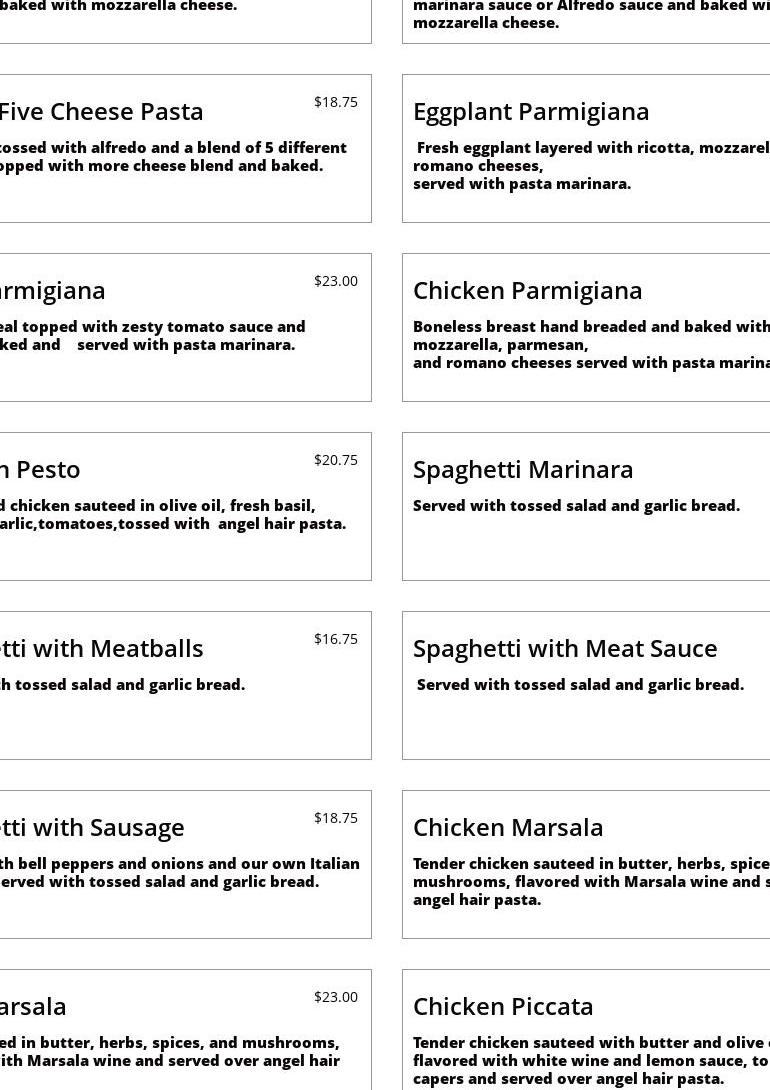Click the $18.75 Sausage price

335,818
